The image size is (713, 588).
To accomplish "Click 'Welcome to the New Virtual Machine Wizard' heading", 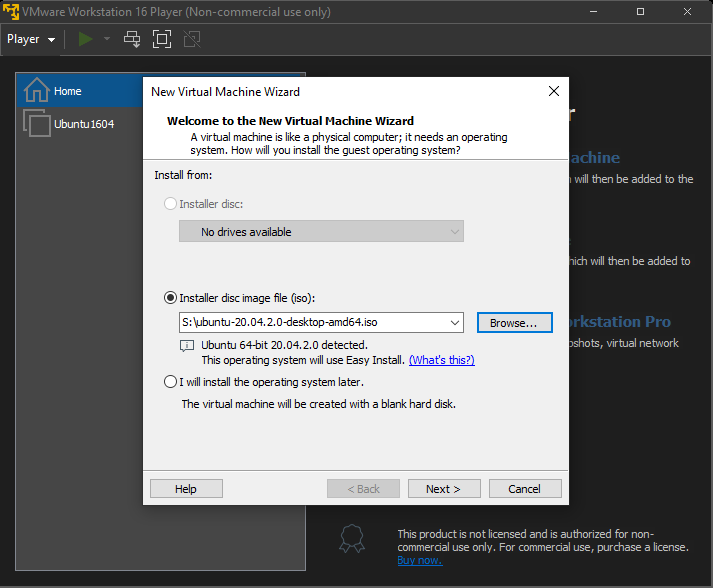I will tap(290, 121).
